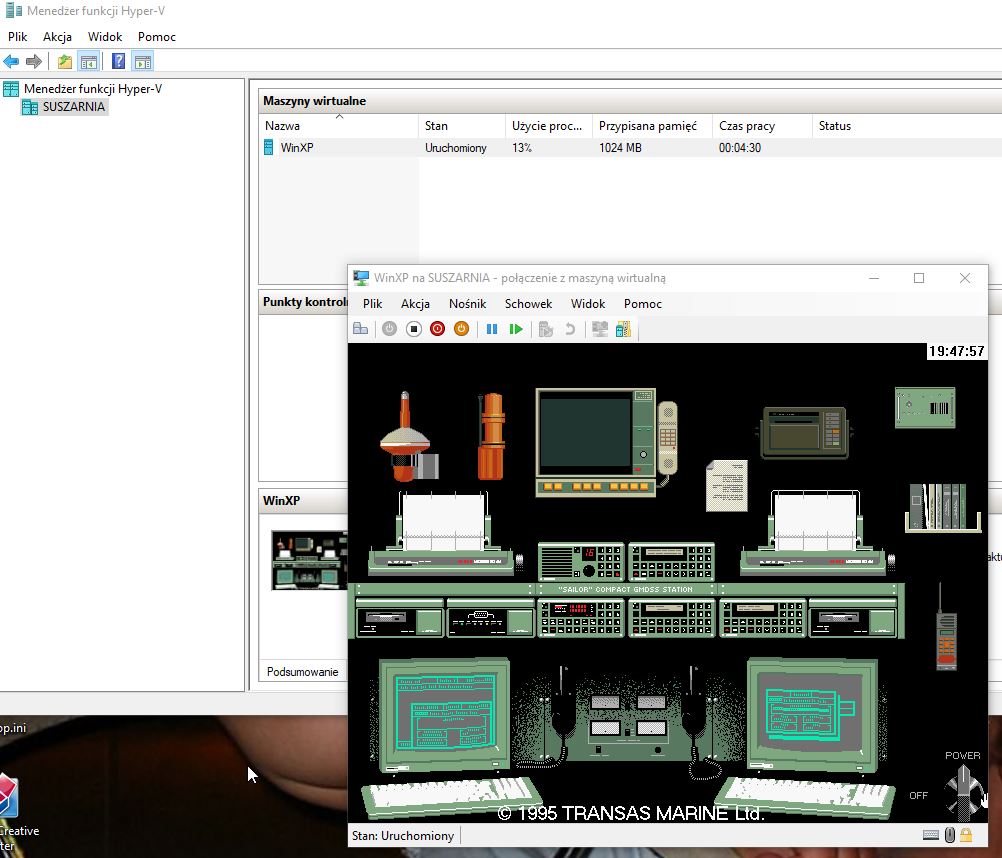Switch to the Podsumowanie tab
Viewport: 1002px width, 858px height.
click(x=302, y=671)
